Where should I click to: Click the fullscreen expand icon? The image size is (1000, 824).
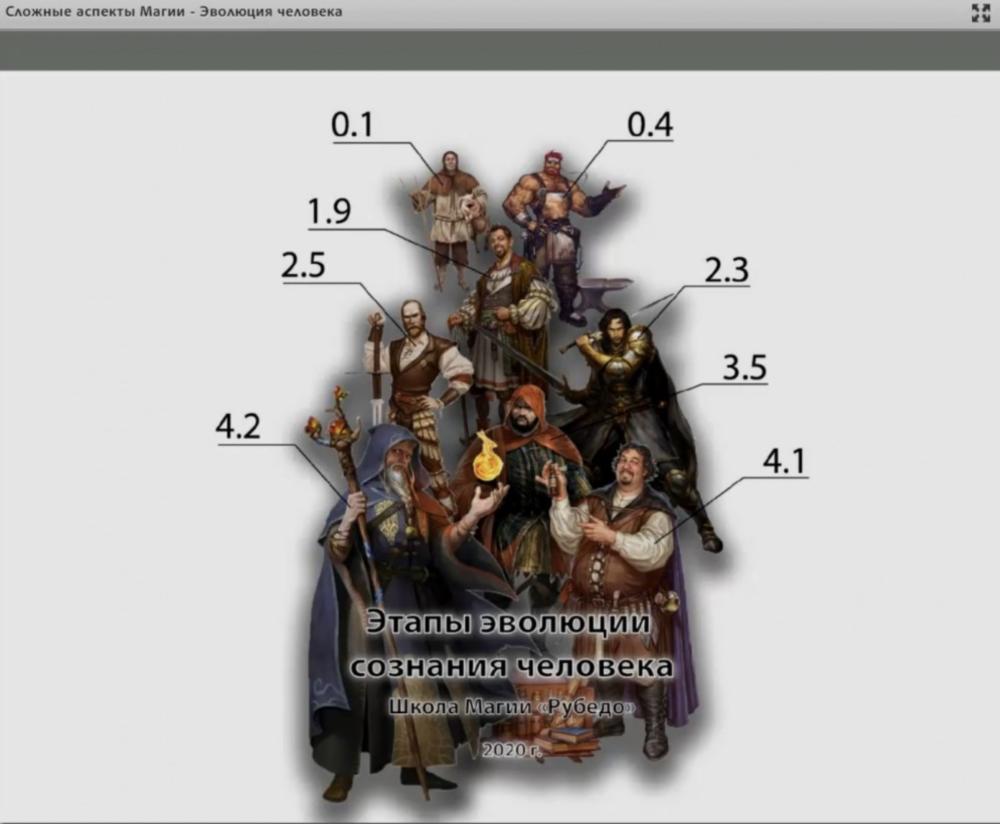pos(980,12)
